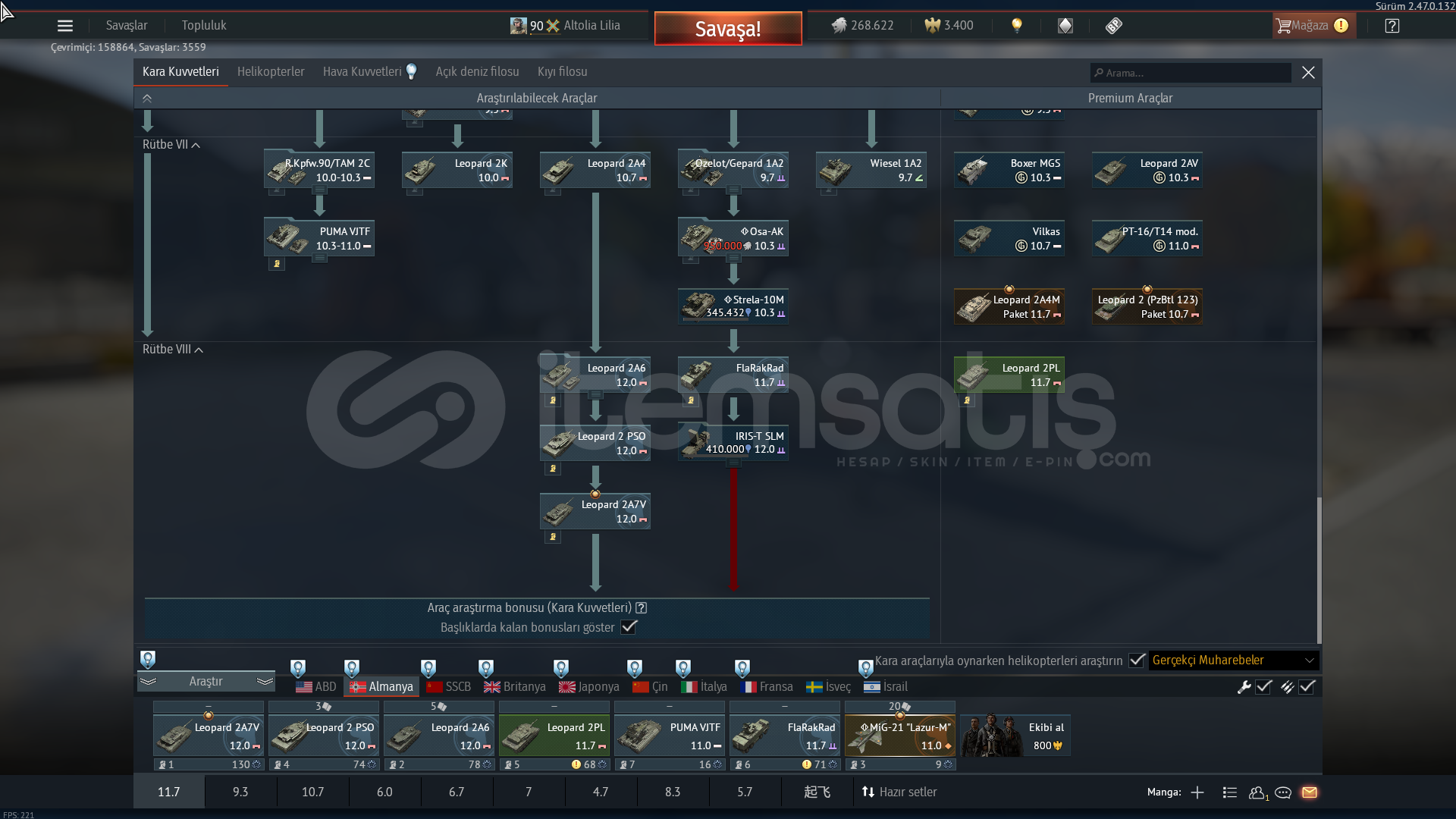Switch to the Kıyı filosu tab

(x=562, y=72)
